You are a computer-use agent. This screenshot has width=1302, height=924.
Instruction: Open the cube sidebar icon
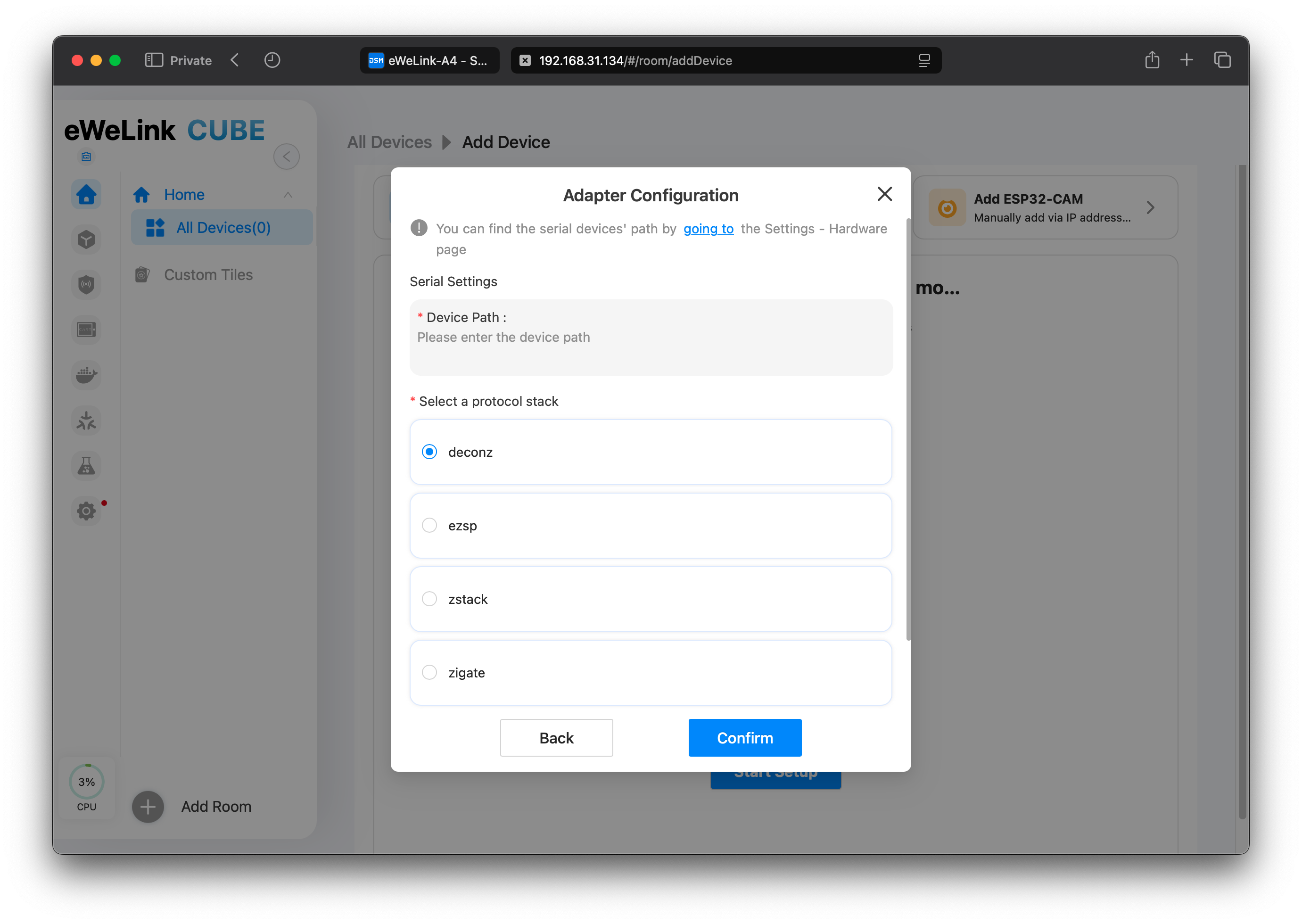(86, 239)
